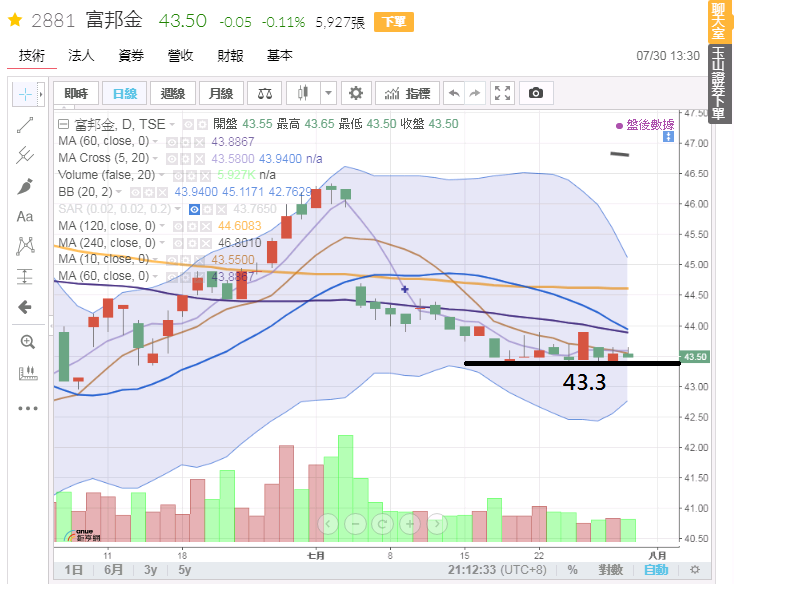Click the orange 下單 order button
Image resolution: width=789 pixels, height=600 pixels.
(393, 22)
